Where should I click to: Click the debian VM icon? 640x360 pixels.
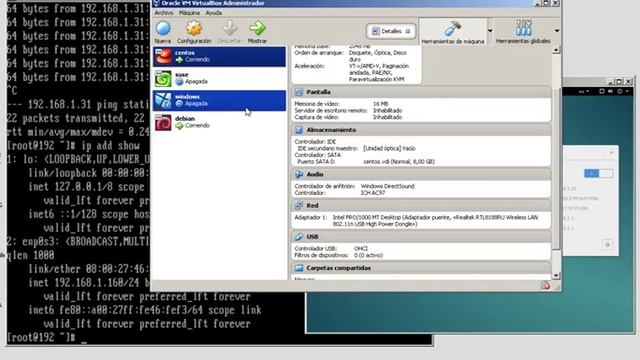tap(163, 122)
